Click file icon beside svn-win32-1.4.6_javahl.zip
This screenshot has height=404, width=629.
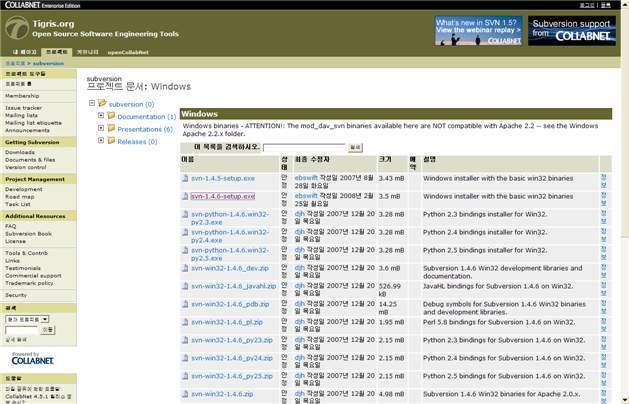[x=185, y=286]
